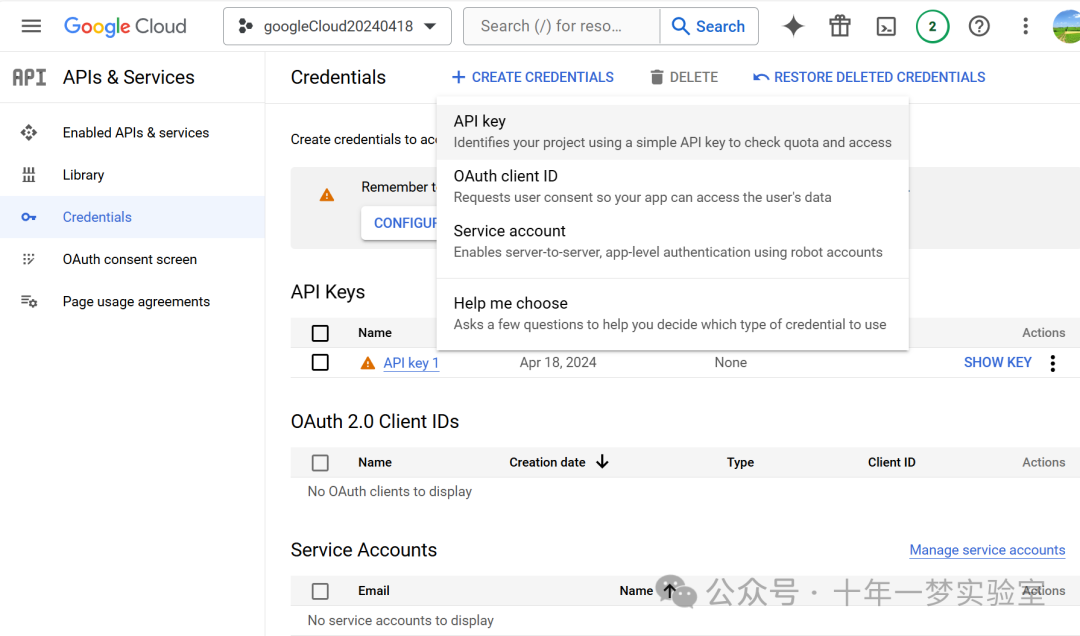Open the top bar three-dot settings menu
Viewport: 1080px width, 636px height.
(x=1025, y=26)
